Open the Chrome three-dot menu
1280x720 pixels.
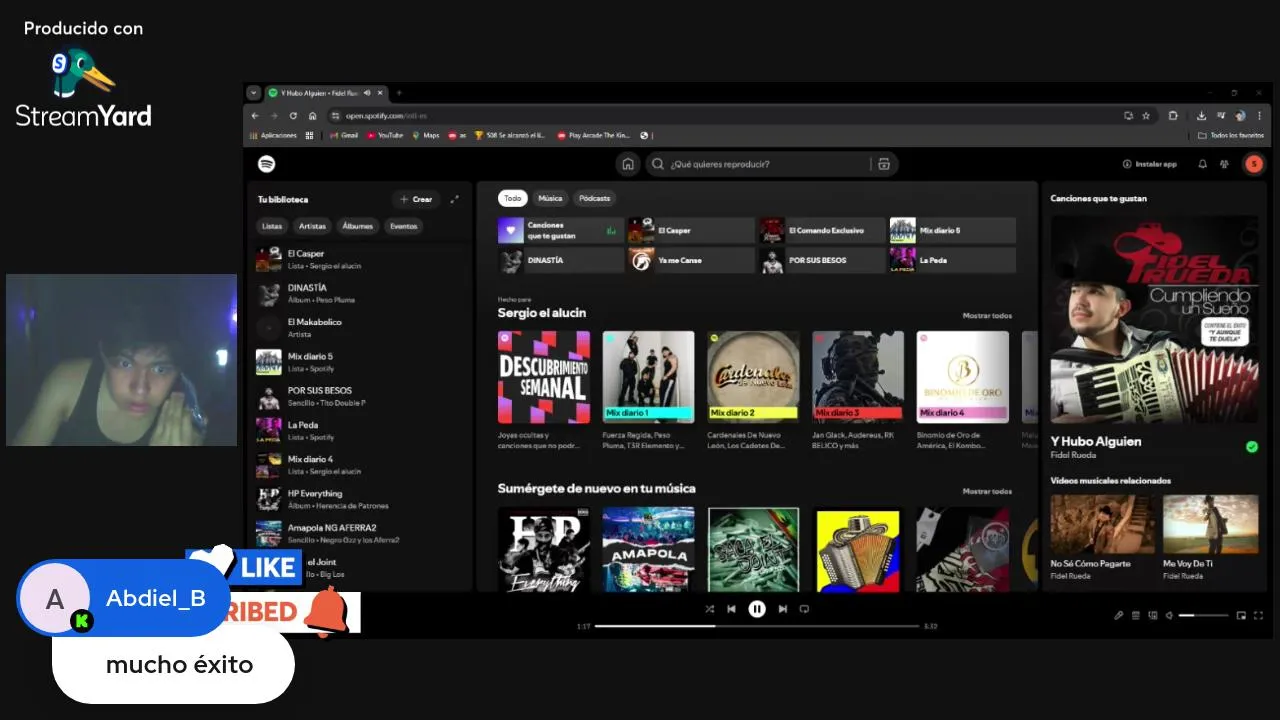point(1259,115)
